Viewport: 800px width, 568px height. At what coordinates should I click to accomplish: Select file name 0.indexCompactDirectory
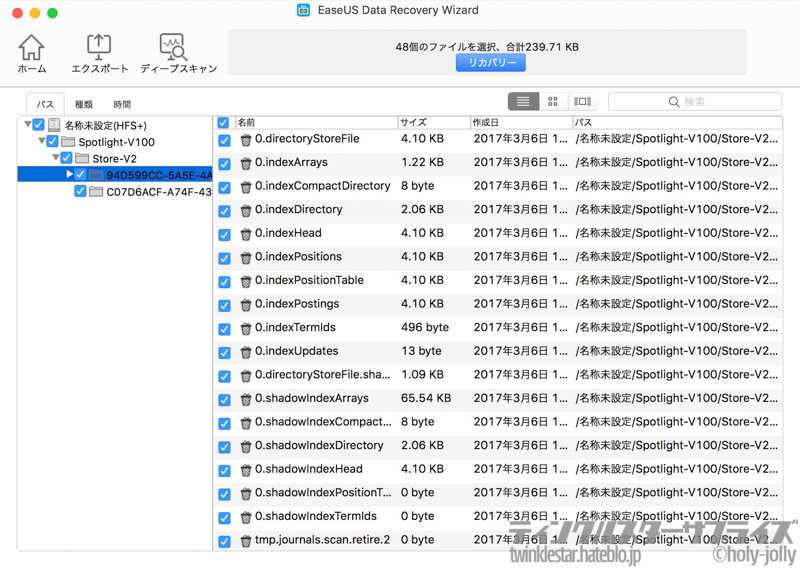[x=322, y=186]
